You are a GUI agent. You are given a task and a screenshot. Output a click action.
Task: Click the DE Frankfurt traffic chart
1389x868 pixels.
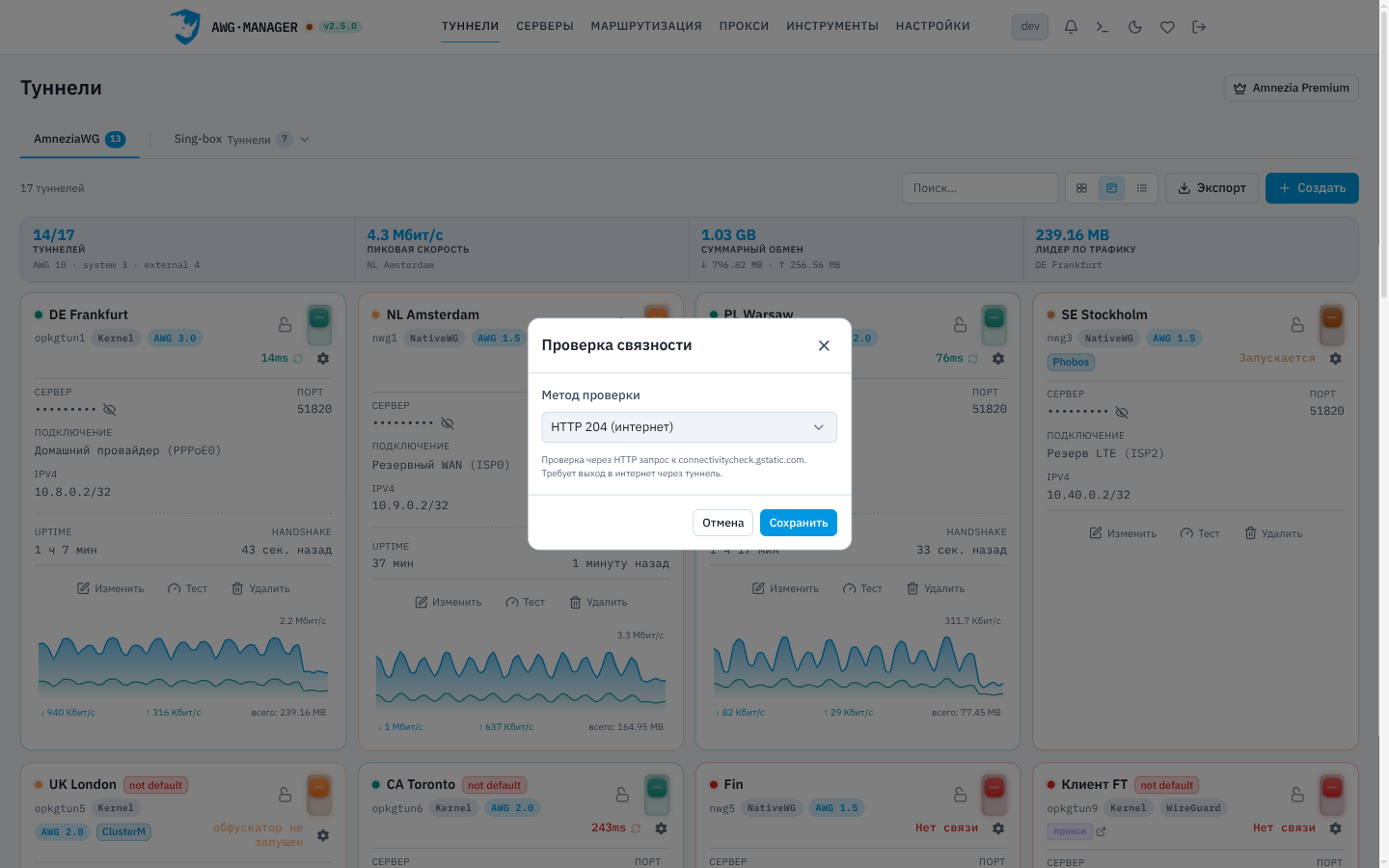(183, 665)
